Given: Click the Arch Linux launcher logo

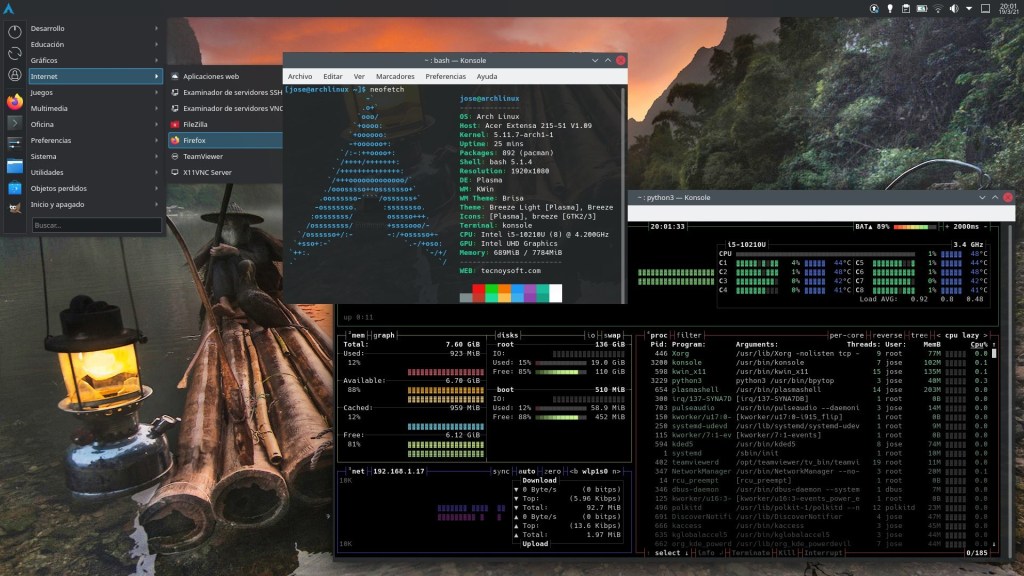Looking at the screenshot, I should click(x=9, y=9).
